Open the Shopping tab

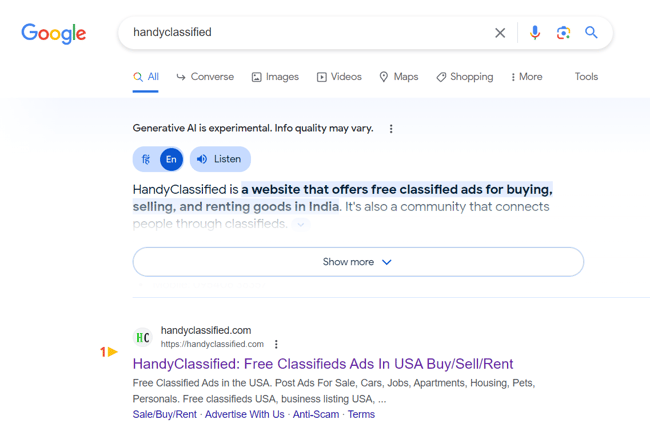pos(465,77)
